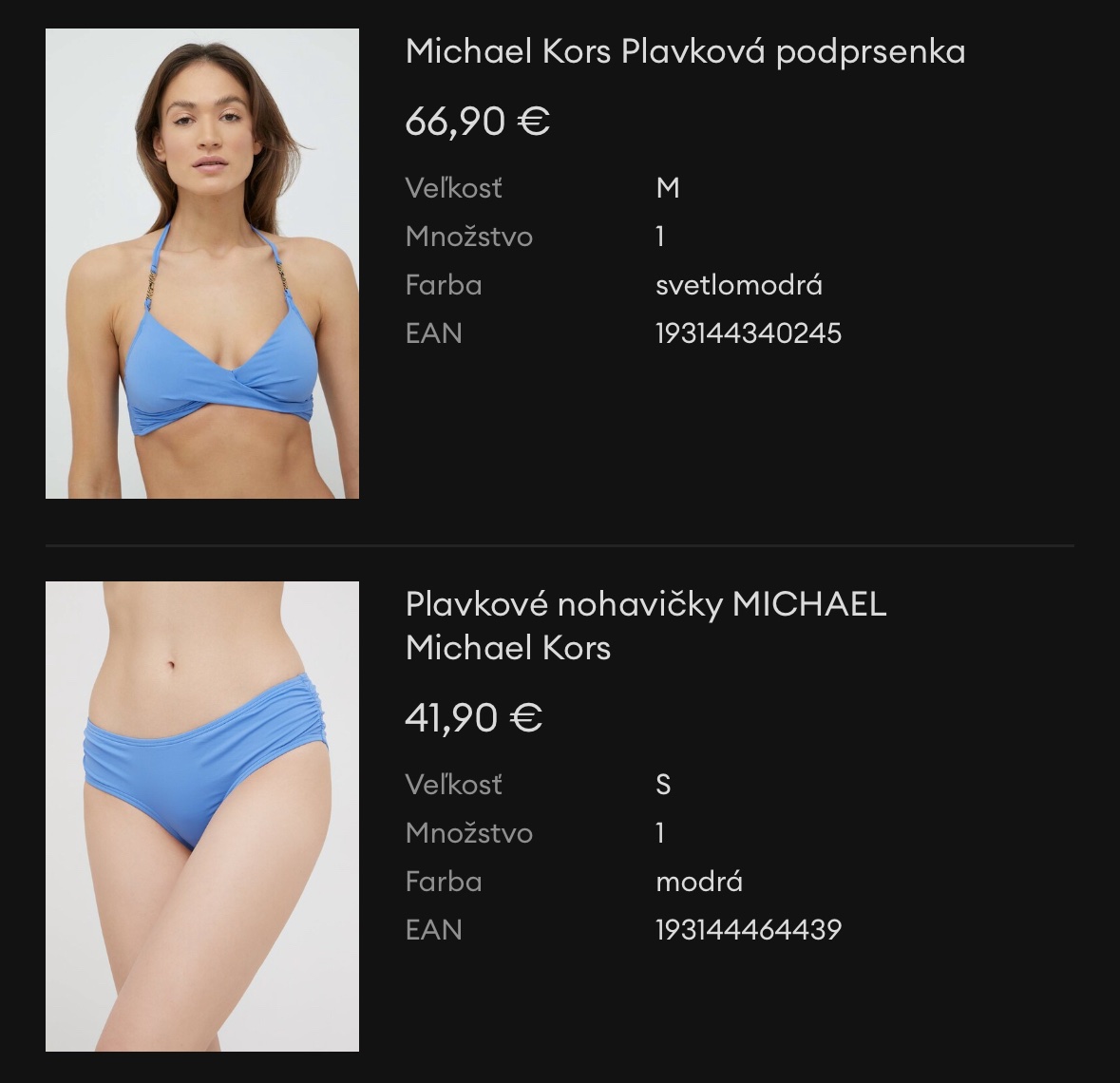Open the blue bikini bottoms product image
The width and height of the screenshot is (1120, 1083).
(x=202, y=817)
